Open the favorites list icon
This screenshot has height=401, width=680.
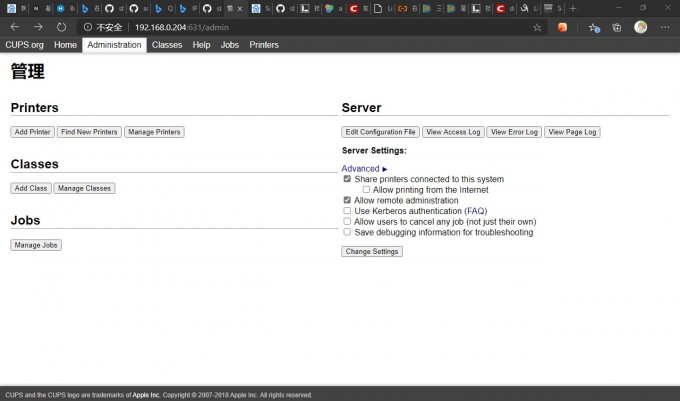[x=593, y=27]
